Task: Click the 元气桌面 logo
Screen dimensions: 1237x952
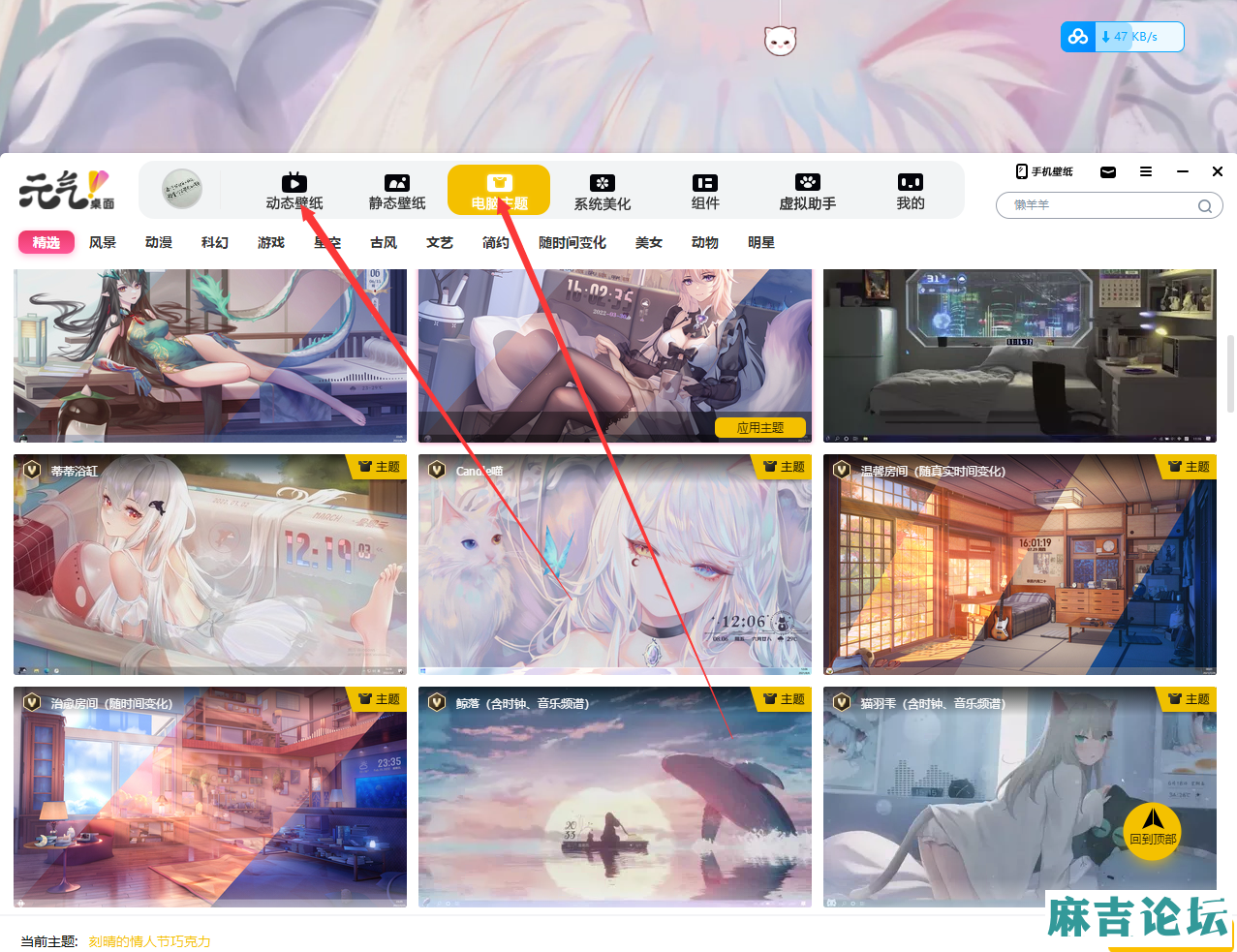Action: (66, 190)
